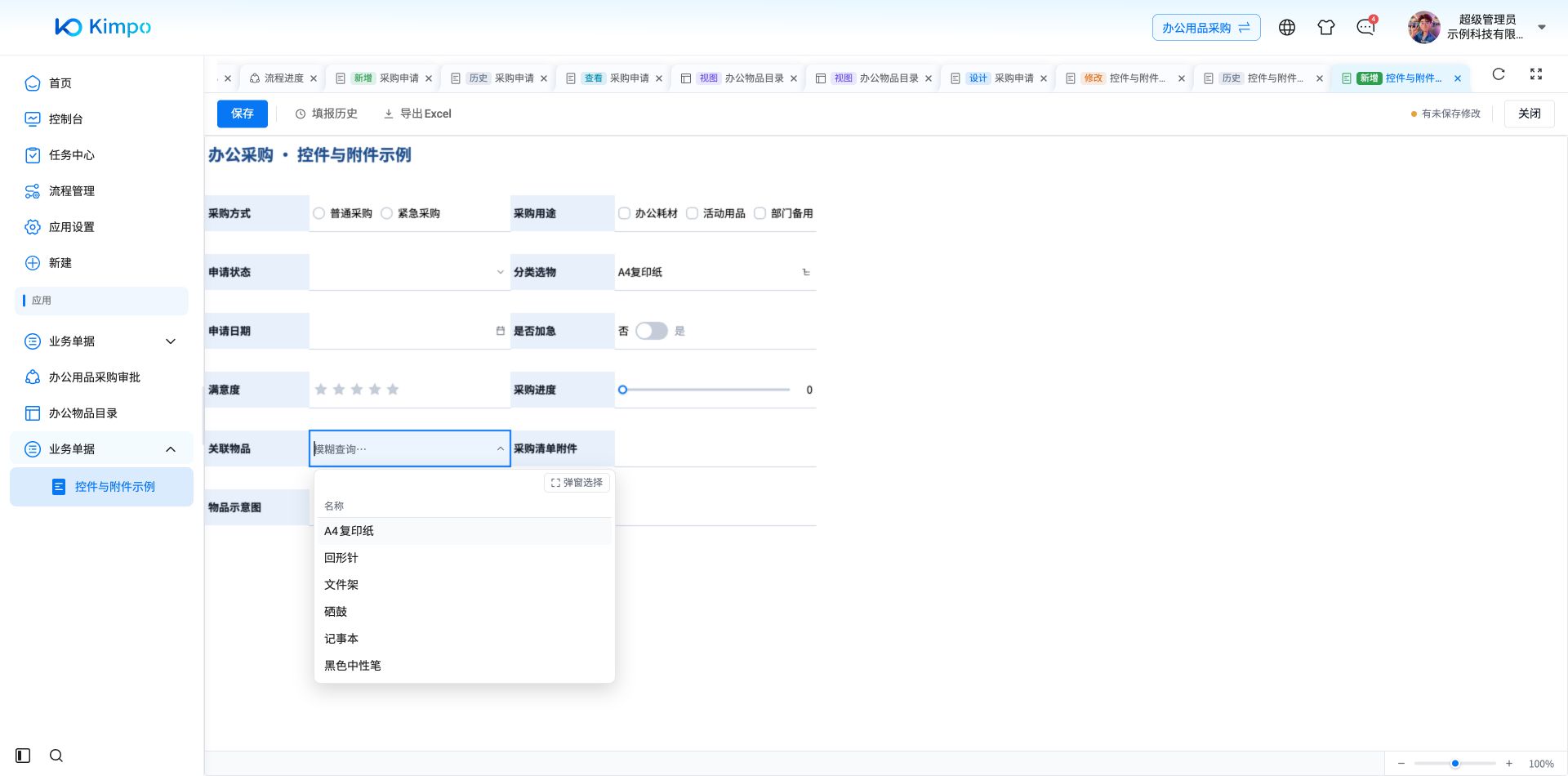The image size is (1568, 776).
Task: Click the 分类选物 tree picker icon
Action: 806,272
